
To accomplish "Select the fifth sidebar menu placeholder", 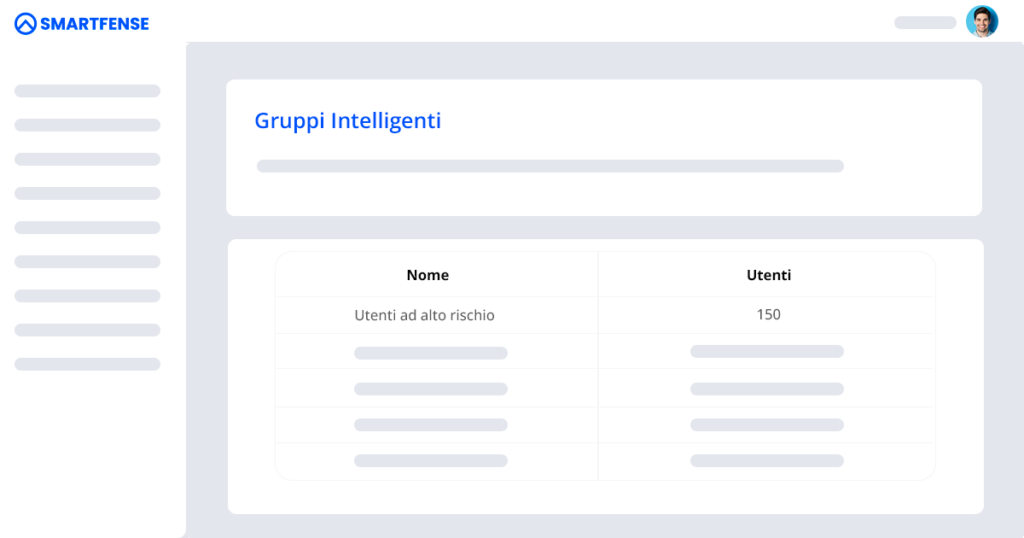I will click(88, 227).
